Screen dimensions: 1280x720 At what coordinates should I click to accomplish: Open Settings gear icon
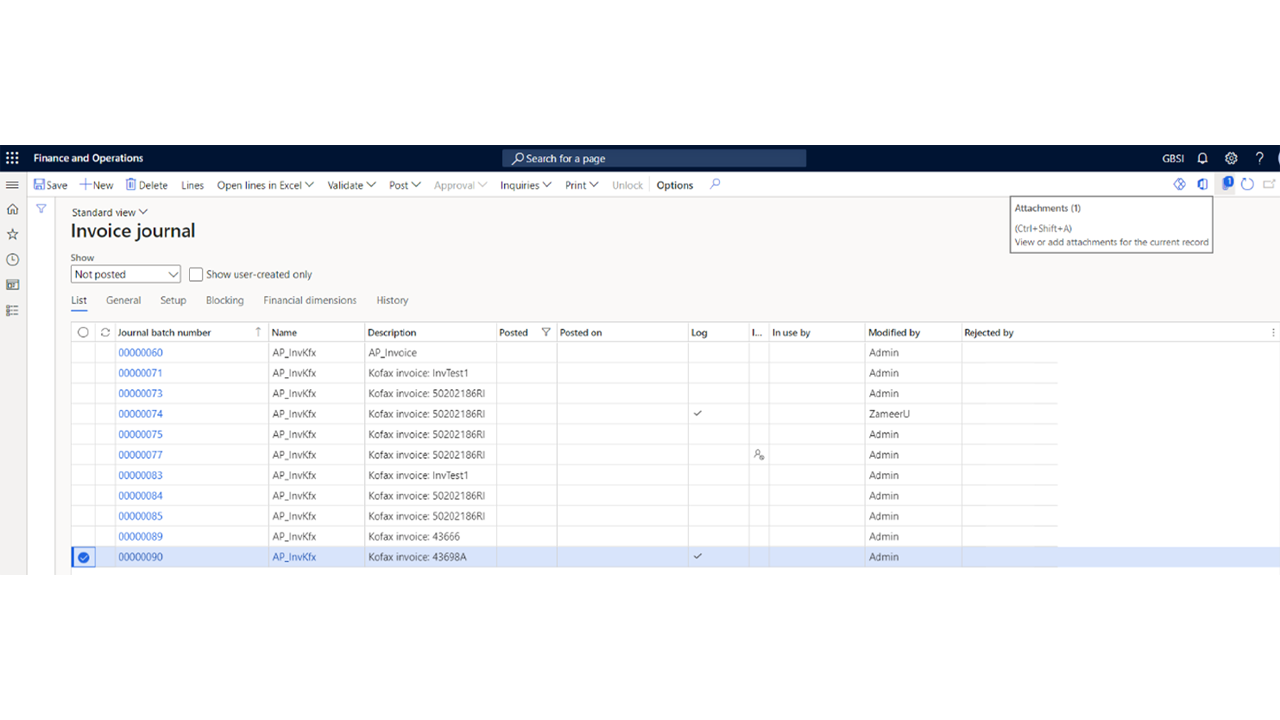(1231, 158)
